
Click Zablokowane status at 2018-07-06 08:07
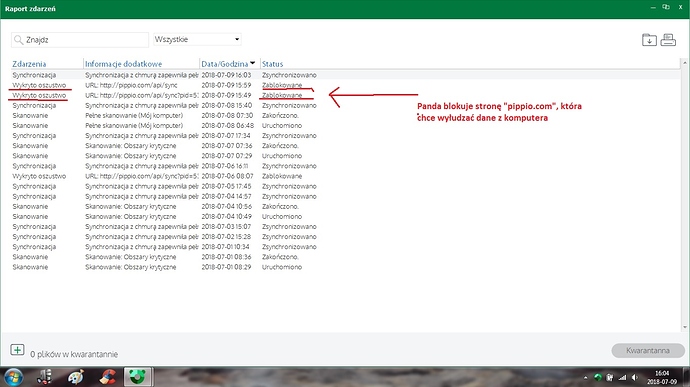(x=282, y=176)
